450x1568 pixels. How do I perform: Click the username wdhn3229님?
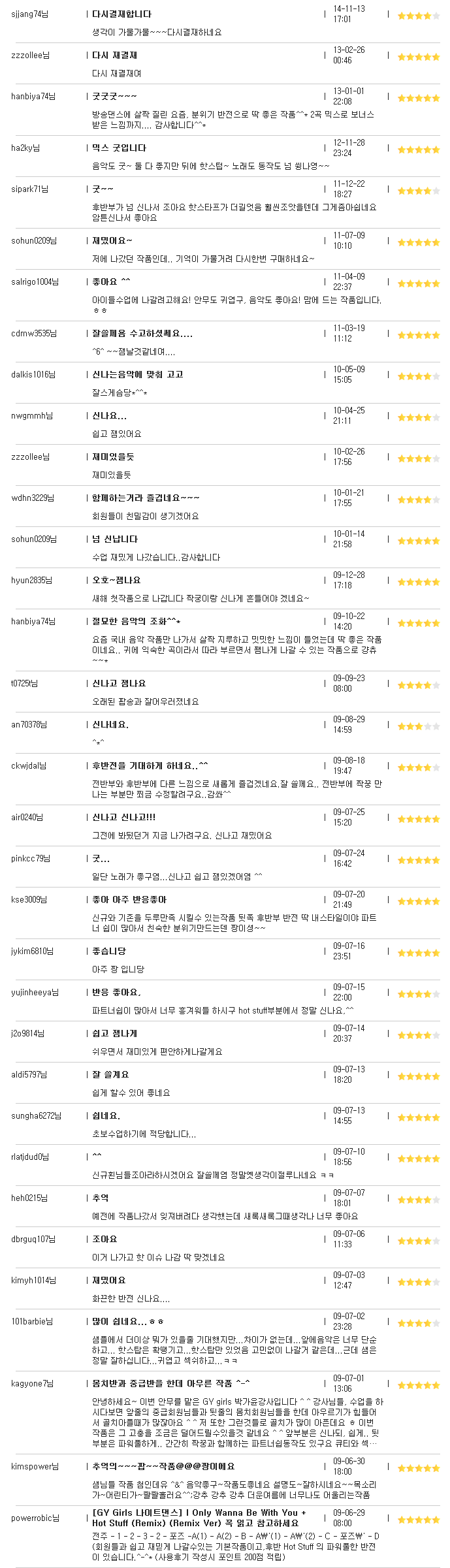tap(35, 498)
